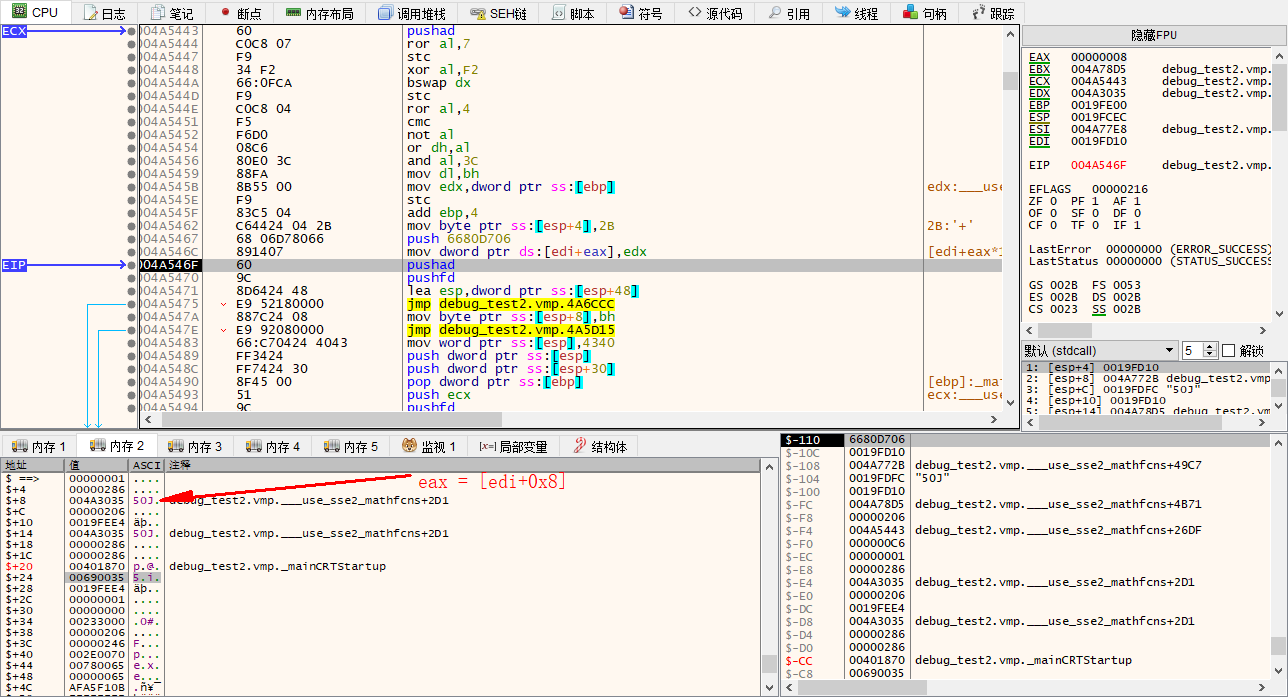Viewport: 1288px width, 697px height.
Task: Open the 源代码 source tab icon
Action: click(694, 13)
